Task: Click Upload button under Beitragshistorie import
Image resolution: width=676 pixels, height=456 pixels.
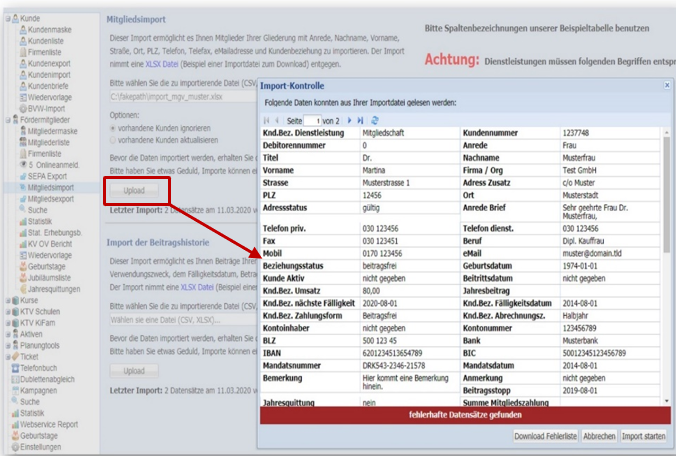Action: tap(134, 371)
